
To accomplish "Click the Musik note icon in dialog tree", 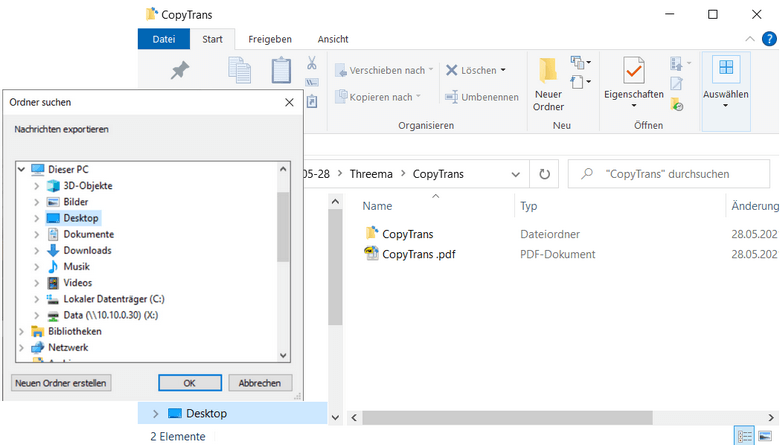I will coord(53,267).
